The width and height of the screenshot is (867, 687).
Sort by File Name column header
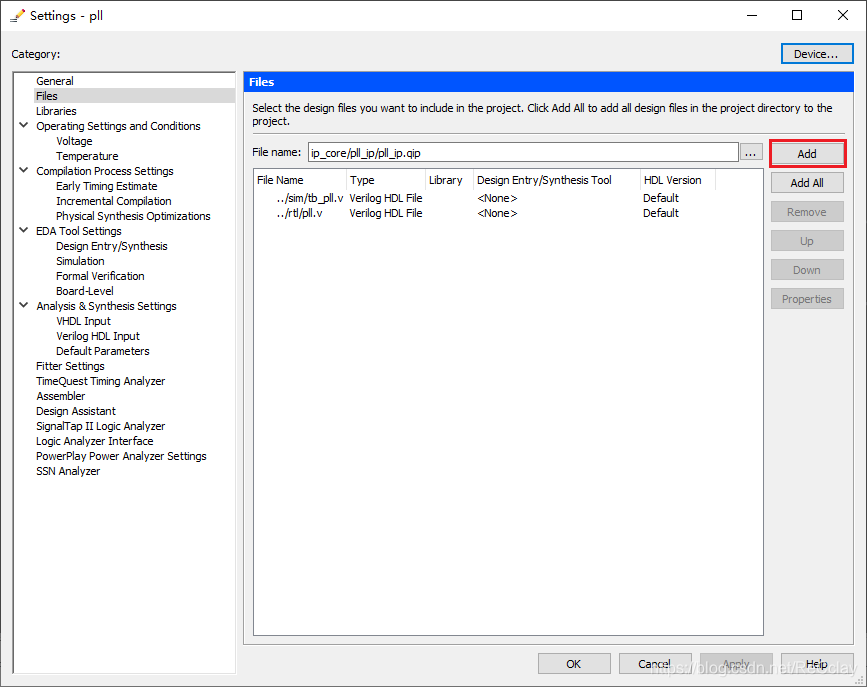[300, 180]
